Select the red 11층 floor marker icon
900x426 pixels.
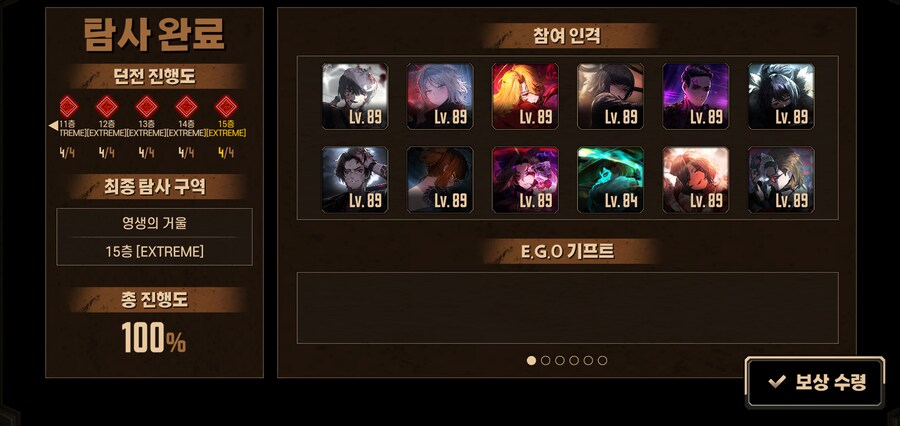coord(68,107)
